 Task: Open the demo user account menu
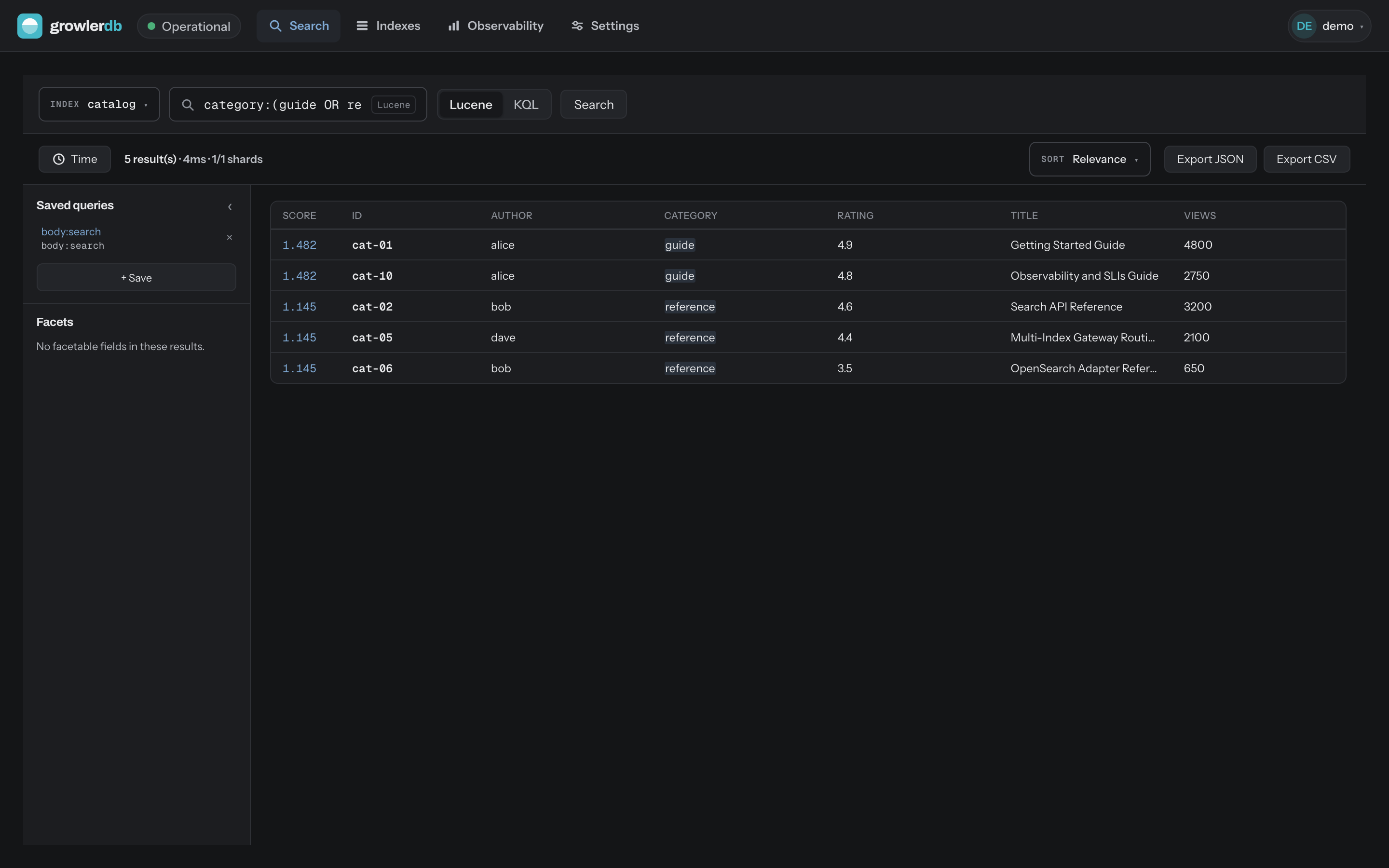point(1329,26)
